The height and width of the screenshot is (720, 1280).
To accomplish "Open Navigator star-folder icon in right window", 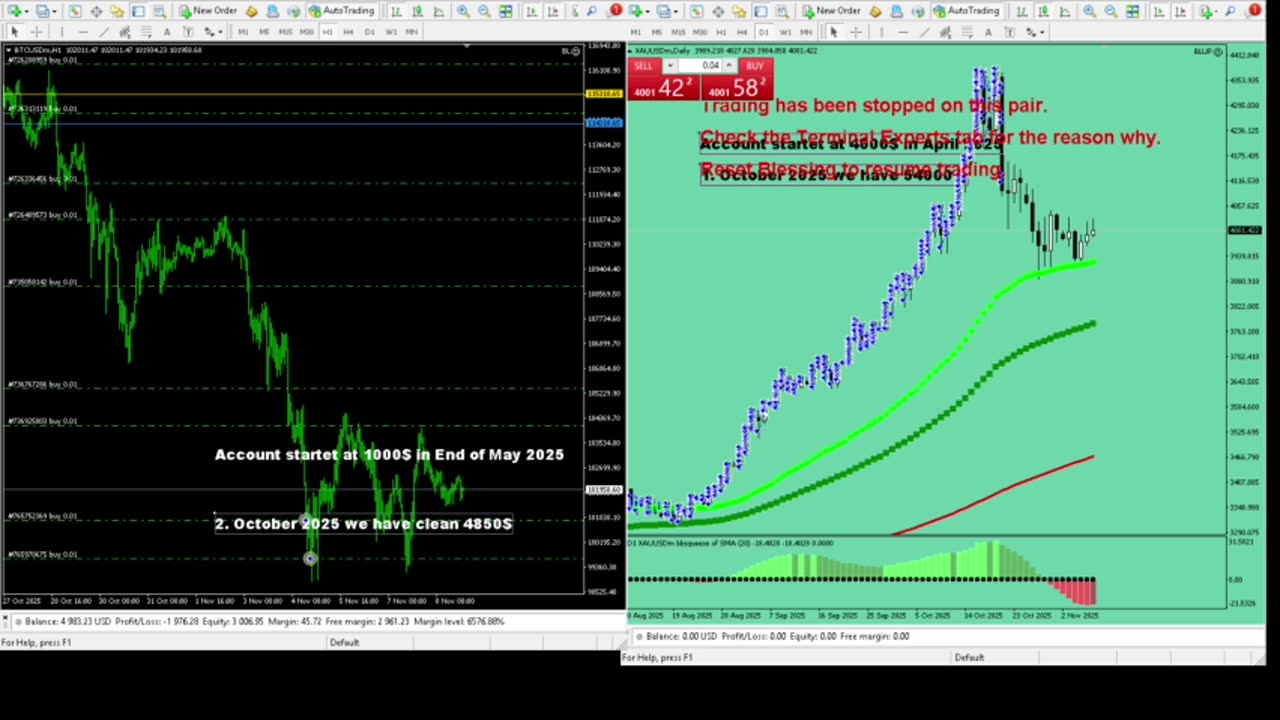I will coord(739,11).
